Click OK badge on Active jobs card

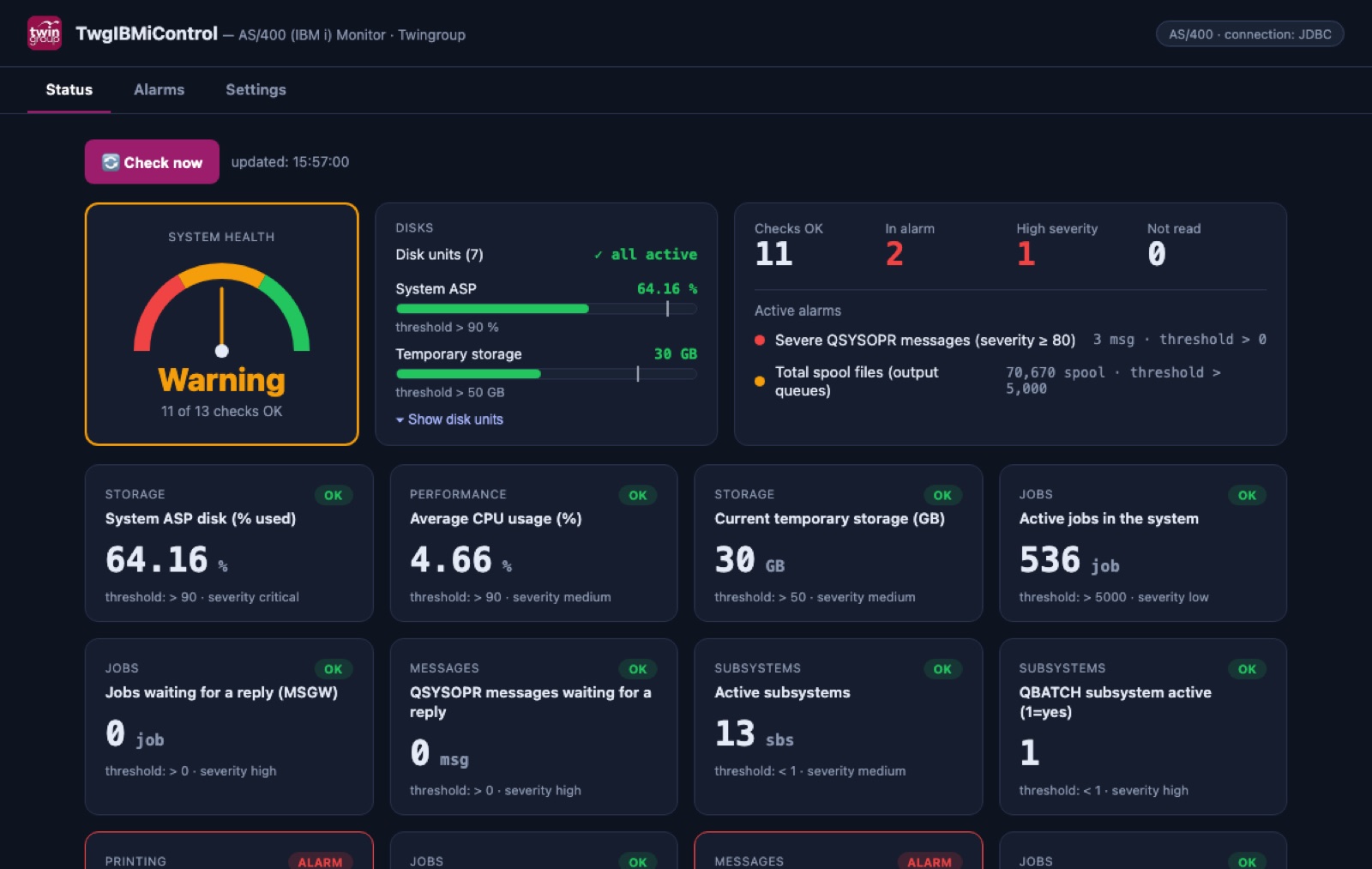1247,495
